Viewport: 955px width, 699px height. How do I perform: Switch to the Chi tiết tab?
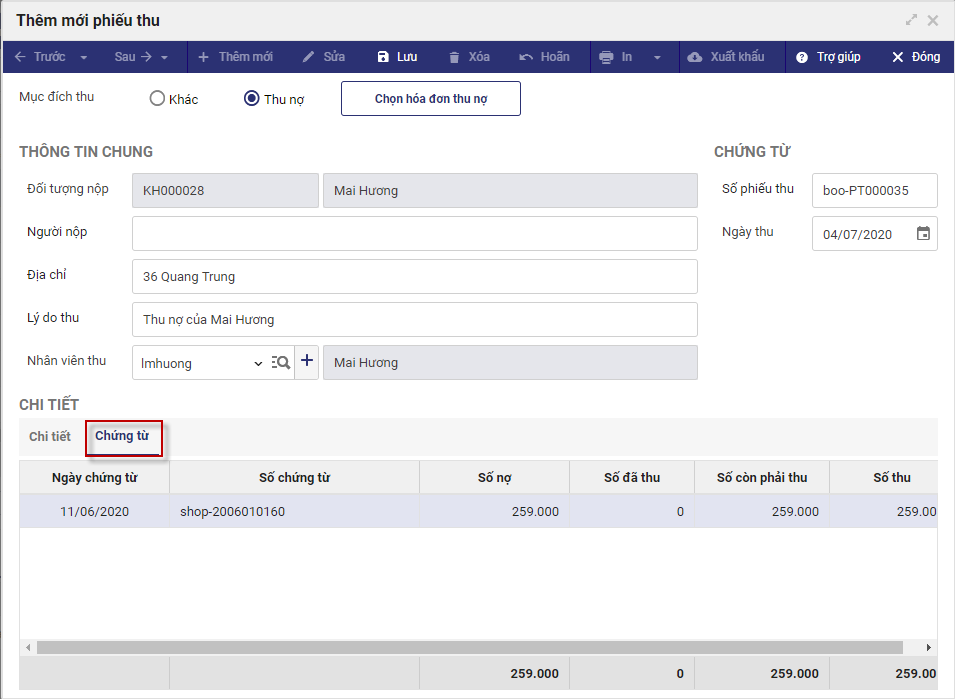point(50,437)
